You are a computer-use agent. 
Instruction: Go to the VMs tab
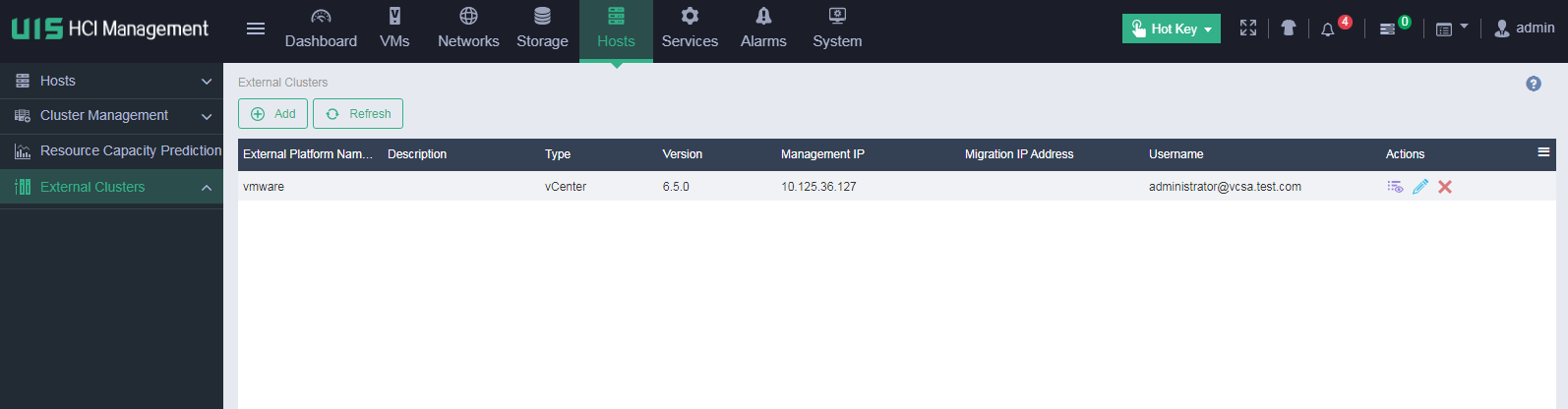[394, 29]
